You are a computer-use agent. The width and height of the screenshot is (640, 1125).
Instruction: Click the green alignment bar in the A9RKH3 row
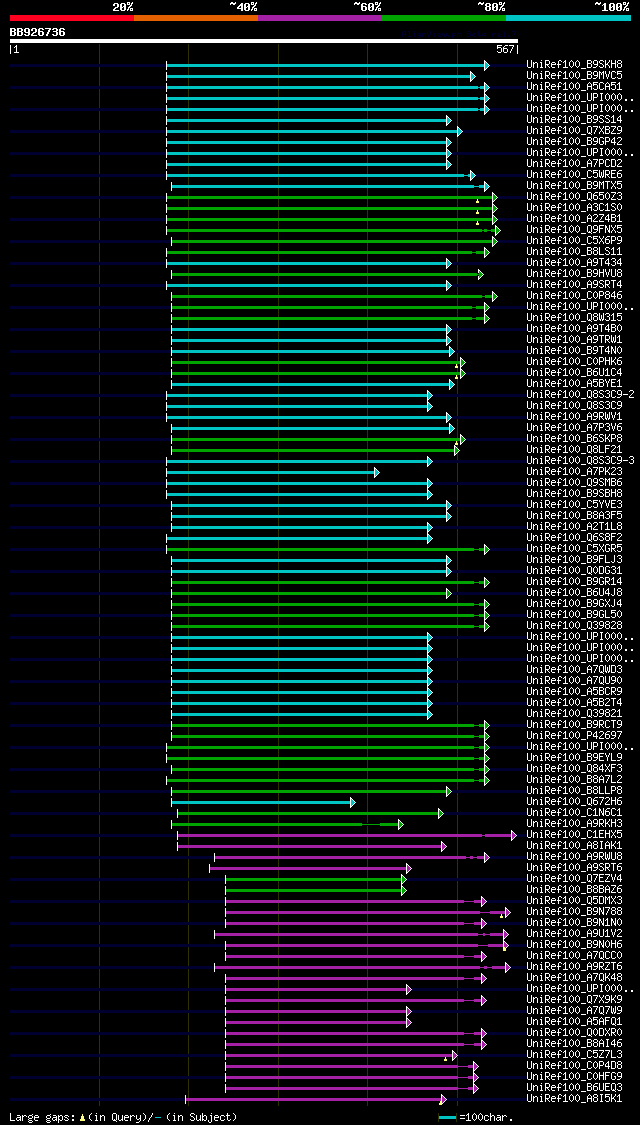(288, 824)
